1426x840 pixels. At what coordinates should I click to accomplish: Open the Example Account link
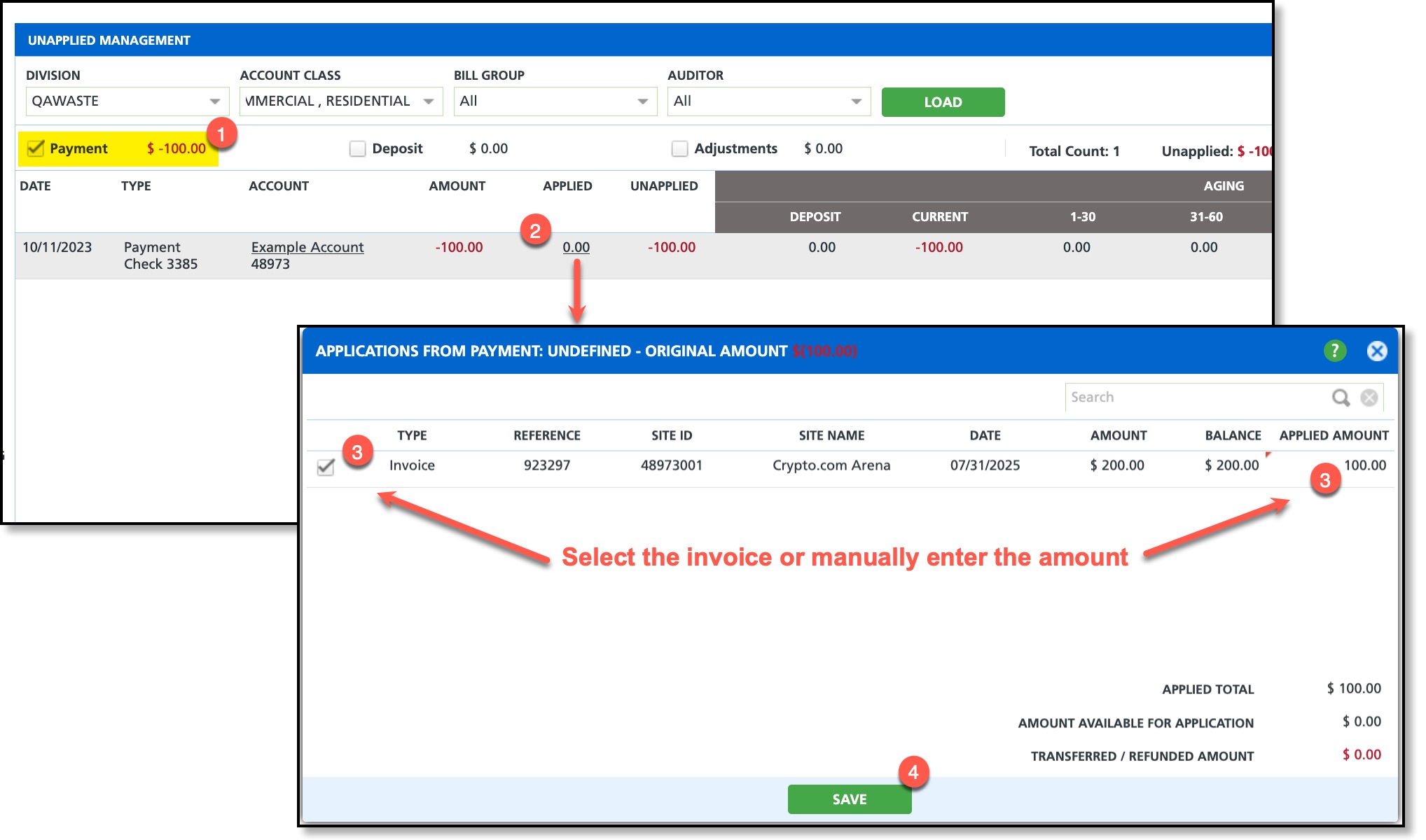[307, 247]
